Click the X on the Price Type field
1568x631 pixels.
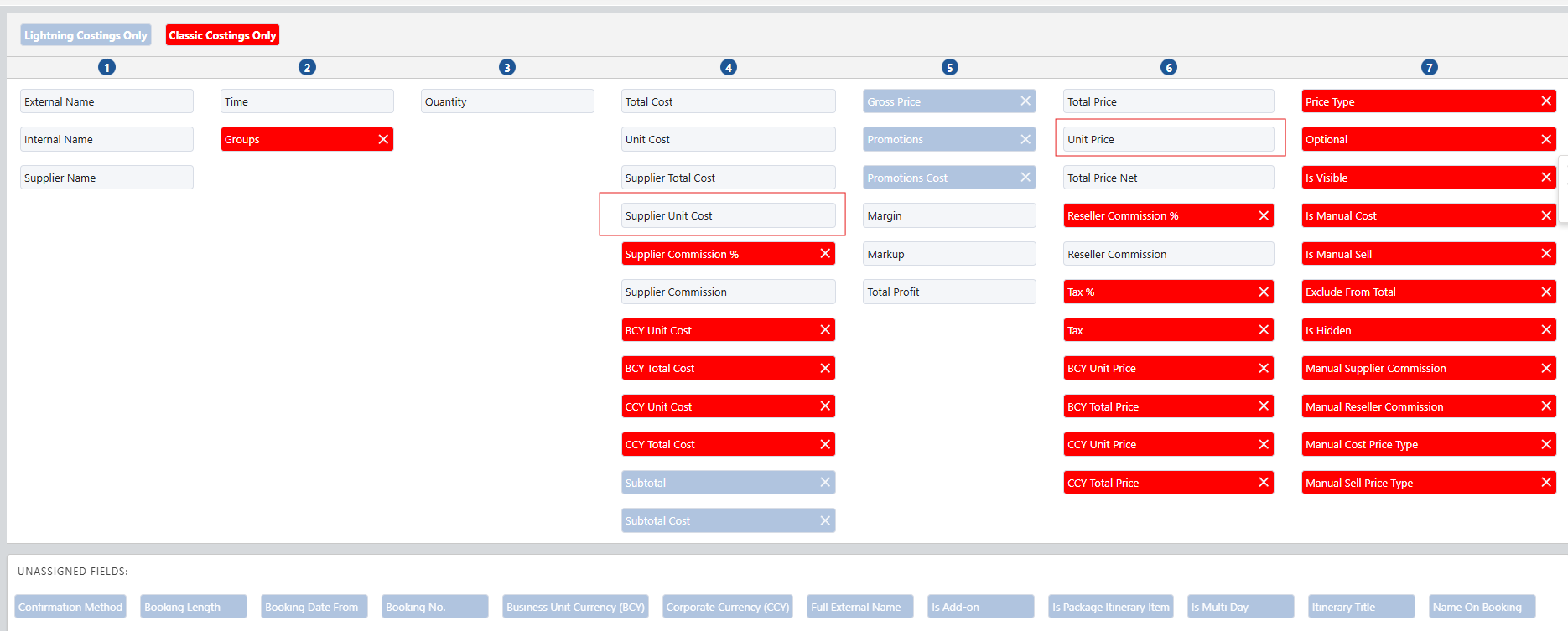(x=1546, y=101)
